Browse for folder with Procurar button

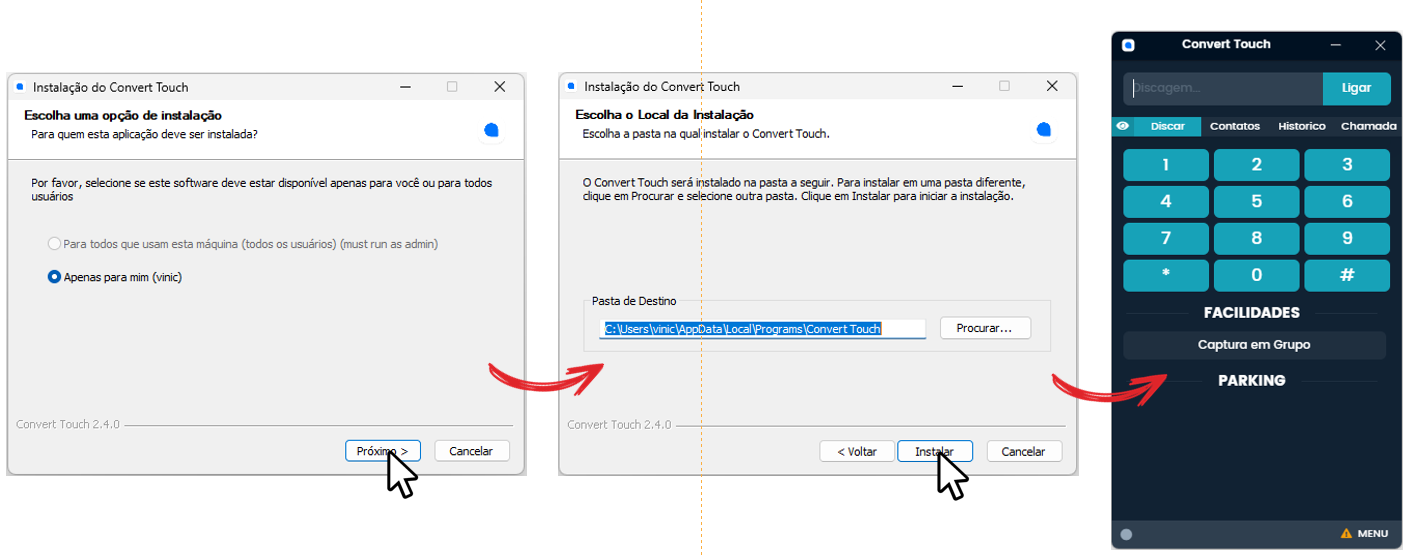[985, 328]
